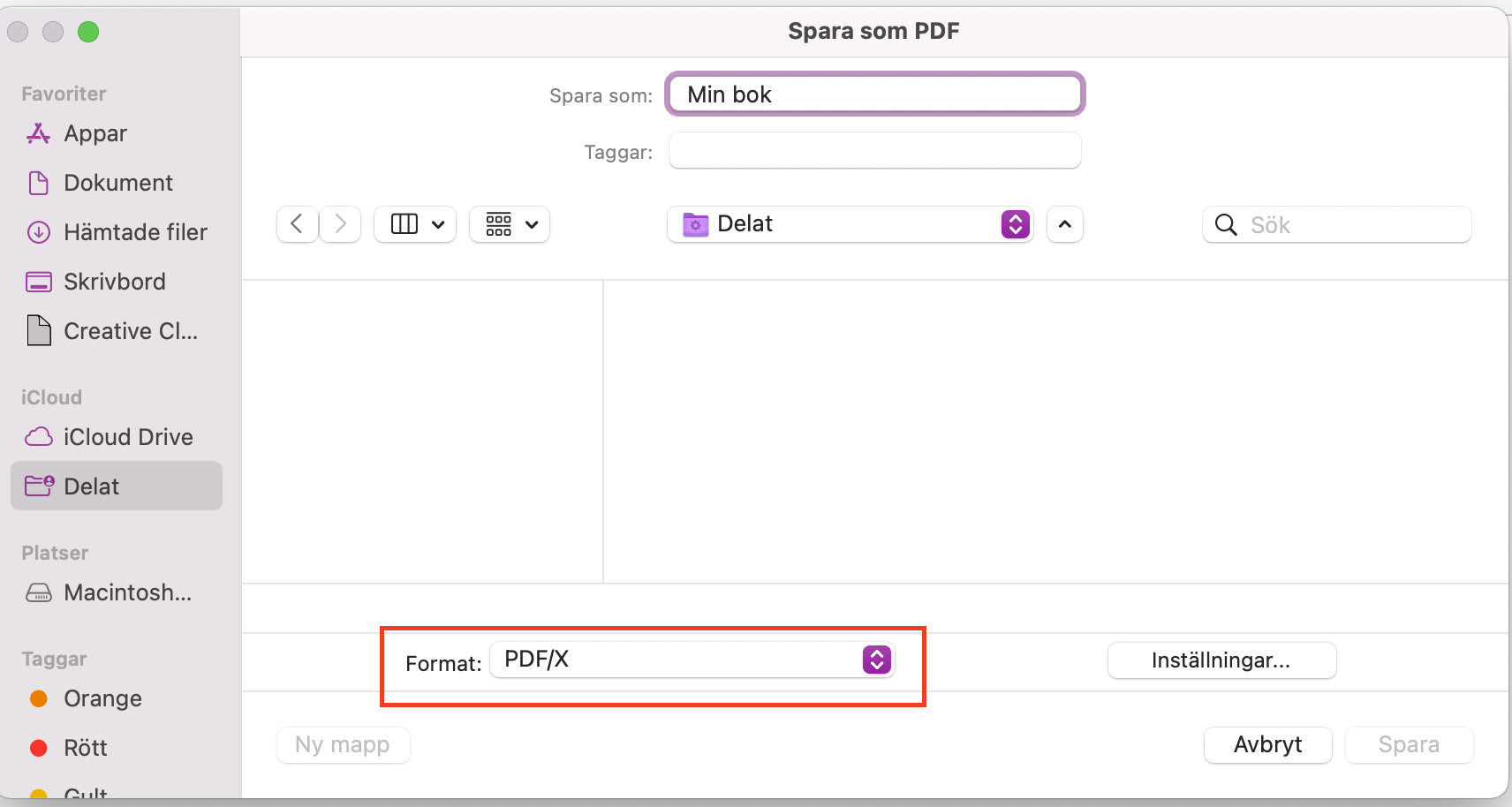Image resolution: width=1512 pixels, height=807 pixels.
Task: Select the Rött tag in sidebar
Action: point(116,748)
